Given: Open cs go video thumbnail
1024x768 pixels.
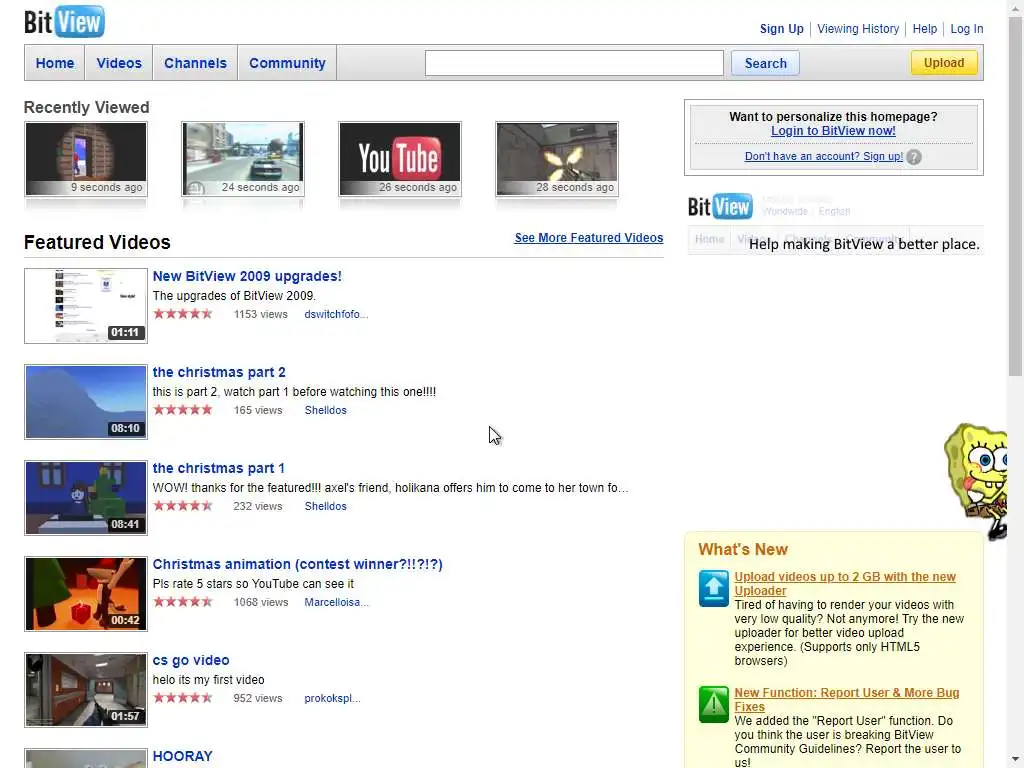Looking at the screenshot, I should [86, 690].
